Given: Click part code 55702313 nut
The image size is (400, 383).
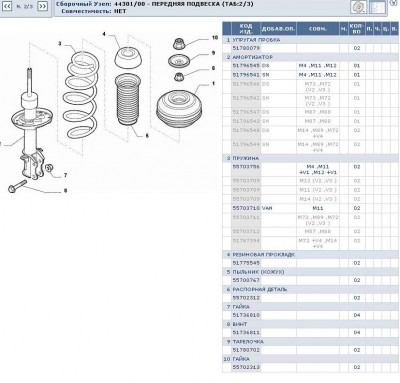Looking at the screenshot, I should point(246,367).
